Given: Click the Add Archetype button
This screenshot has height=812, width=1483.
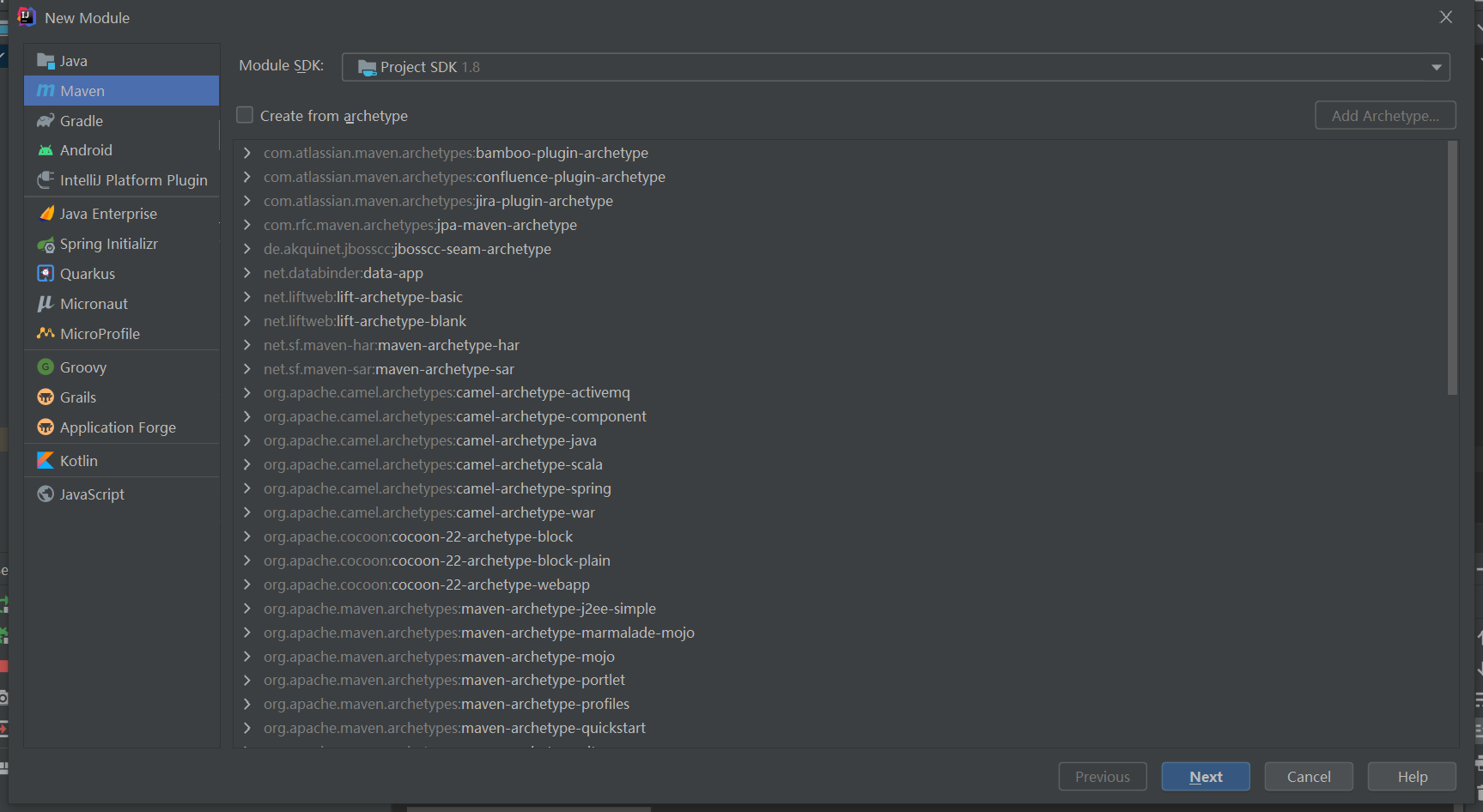Looking at the screenshot, I should [x=1385, y=116].
